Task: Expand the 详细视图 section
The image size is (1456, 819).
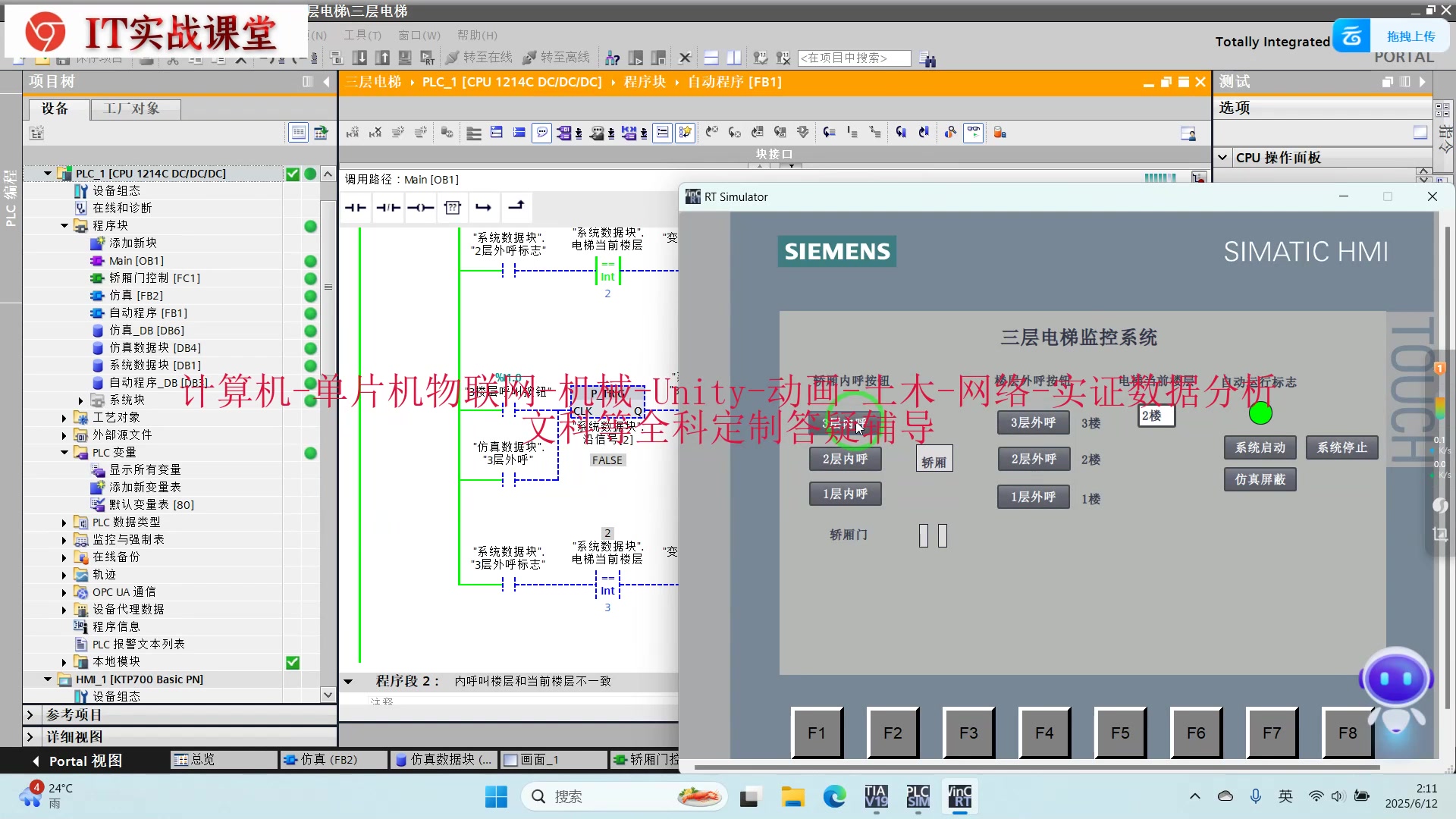Action: point(30,736)
